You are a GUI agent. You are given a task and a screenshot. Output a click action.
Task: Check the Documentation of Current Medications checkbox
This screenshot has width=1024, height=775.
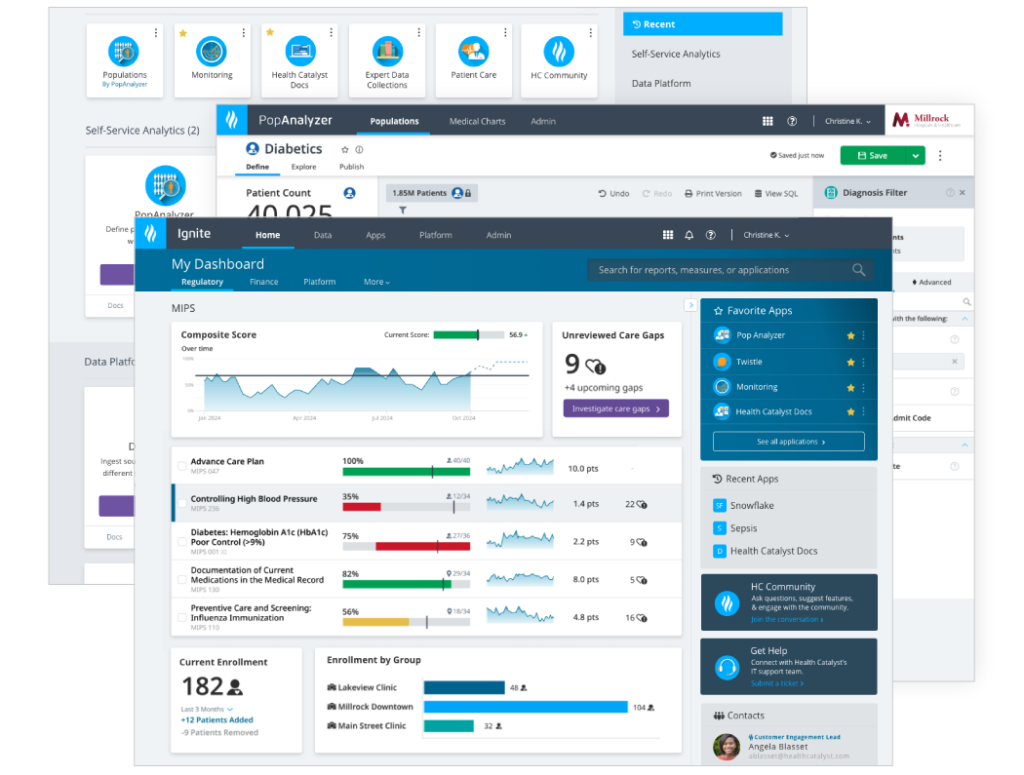[x=182, y=579]
